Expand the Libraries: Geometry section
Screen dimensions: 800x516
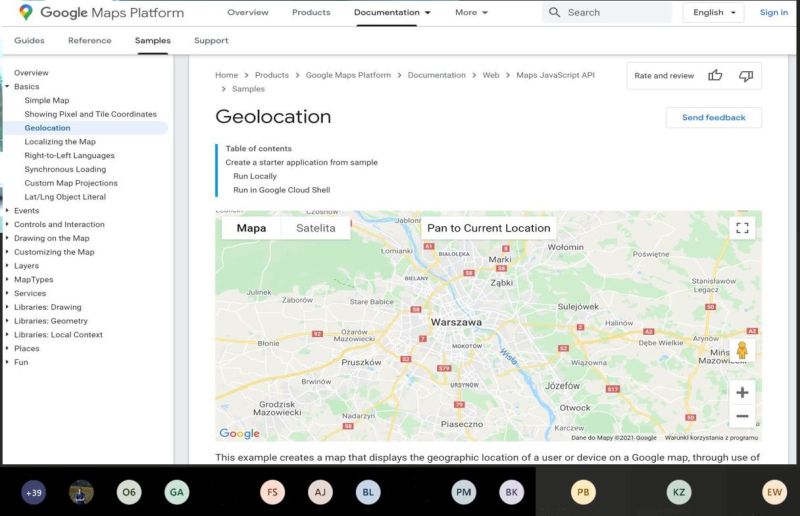(x=8, y=321)
